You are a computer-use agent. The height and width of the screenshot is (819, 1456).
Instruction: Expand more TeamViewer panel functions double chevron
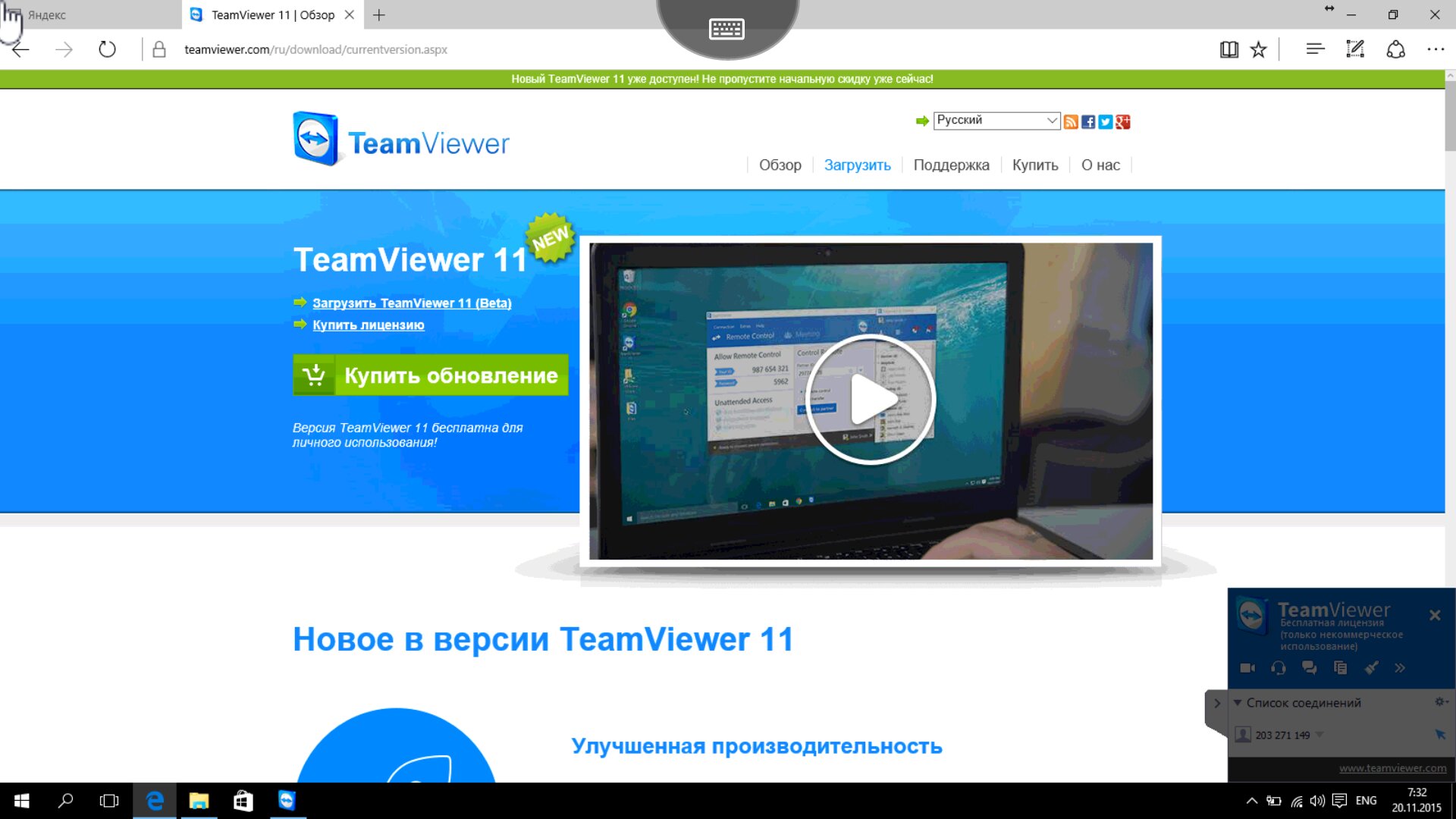pos(1400,668)
